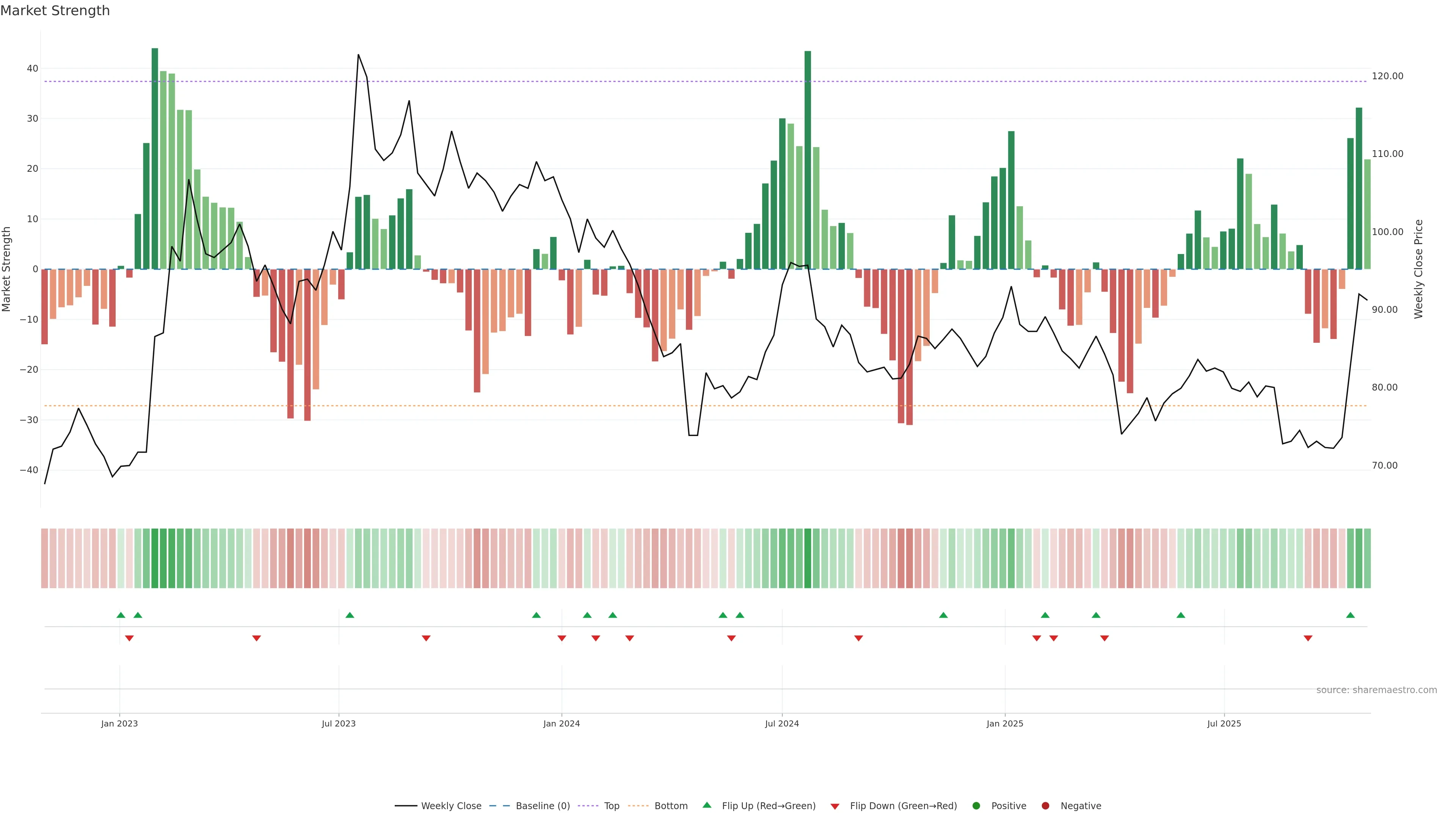Click the source: sharemaestro.com text
This screenshot has width=1456, height=819.
tap(1376, 690)
